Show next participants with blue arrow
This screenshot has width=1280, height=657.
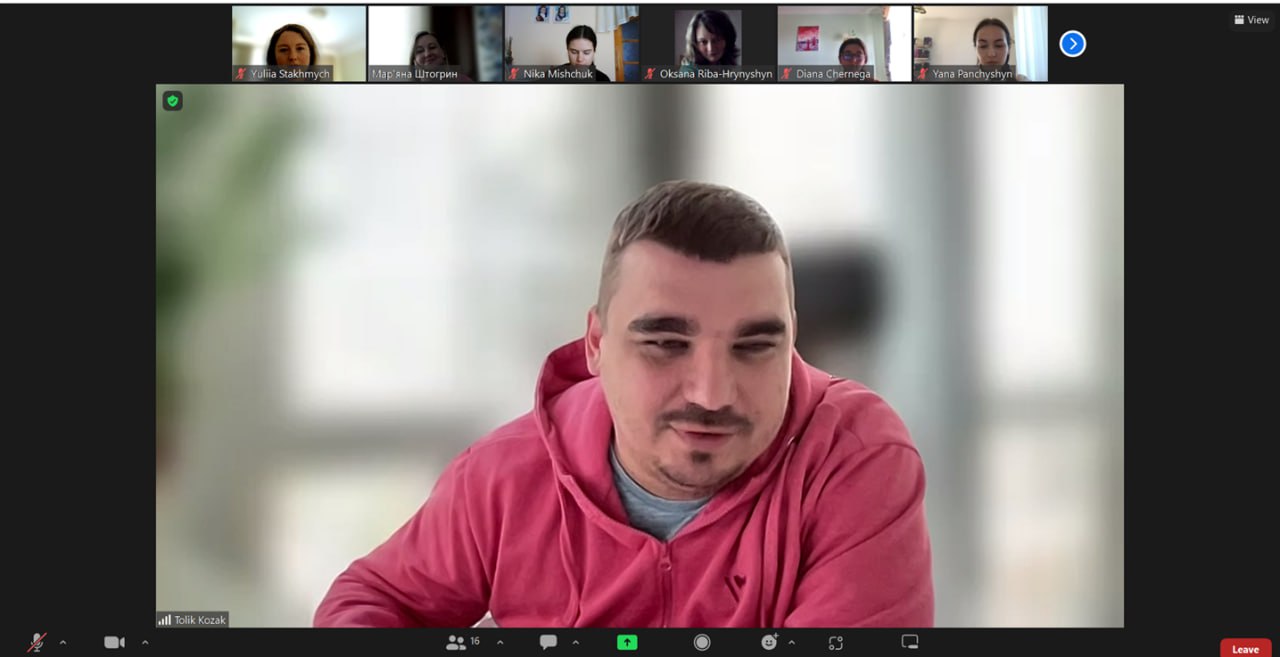point(1072,44)
